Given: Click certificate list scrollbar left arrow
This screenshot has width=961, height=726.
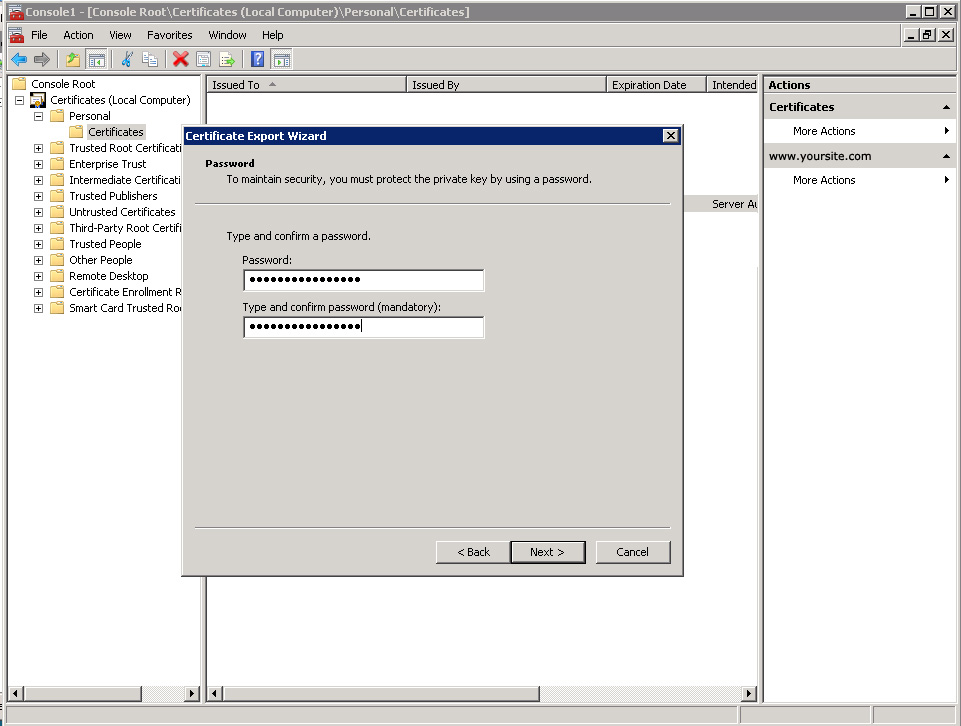Looking at the screenshot, I should click(215, 694).
